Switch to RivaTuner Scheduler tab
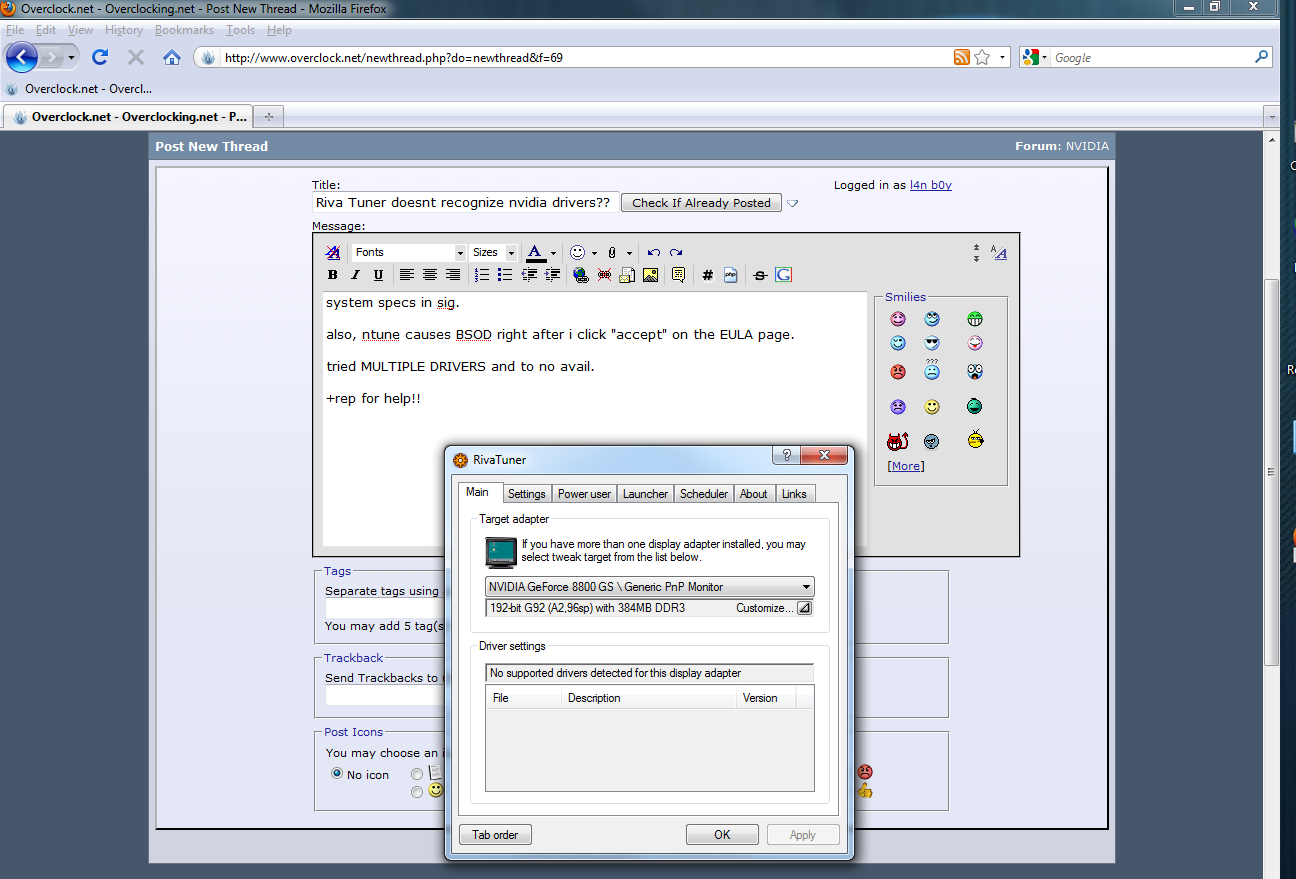 704,494
